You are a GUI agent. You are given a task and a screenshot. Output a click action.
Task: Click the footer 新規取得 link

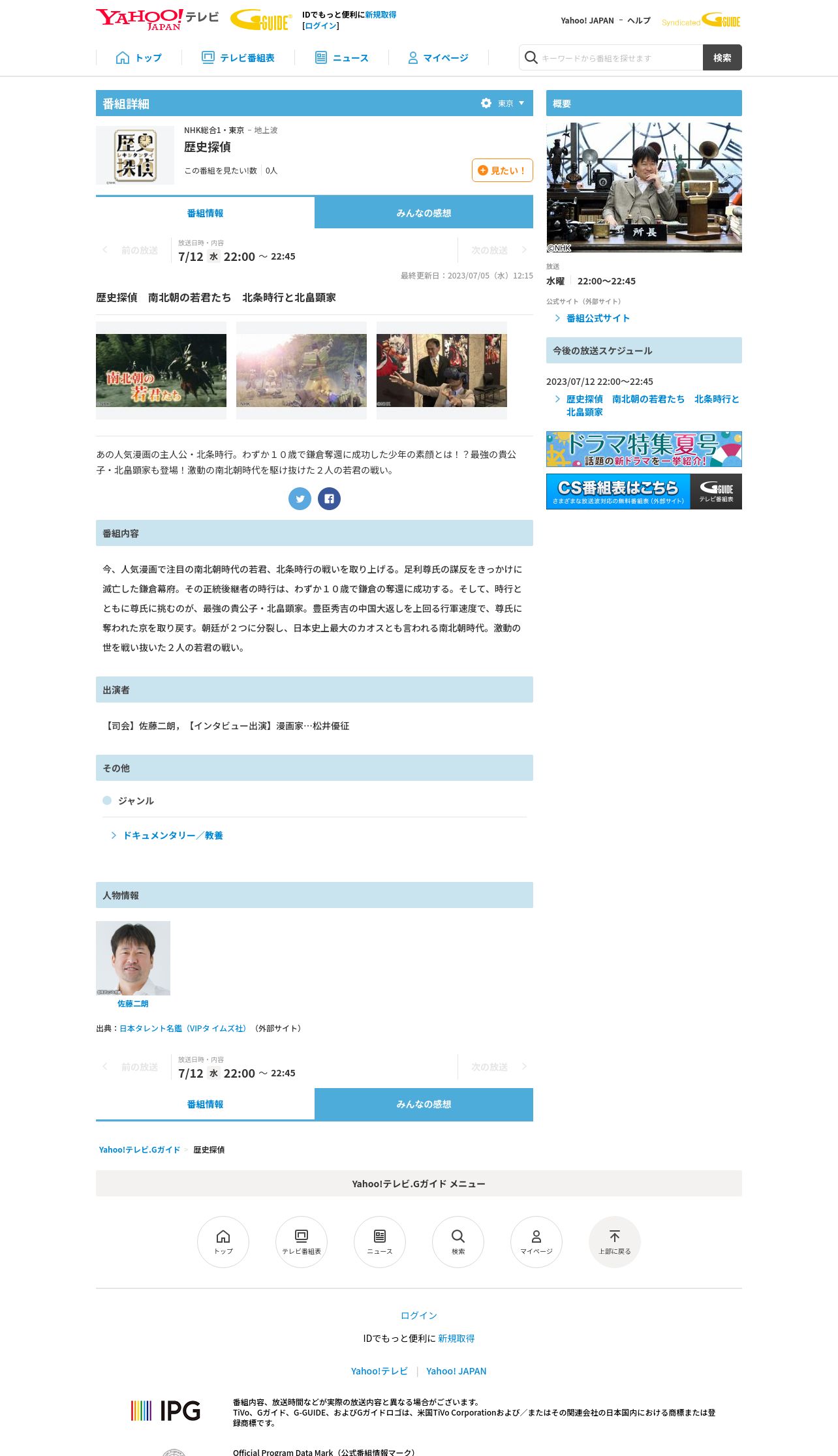pyautogui.click(x=456, y=1339)
